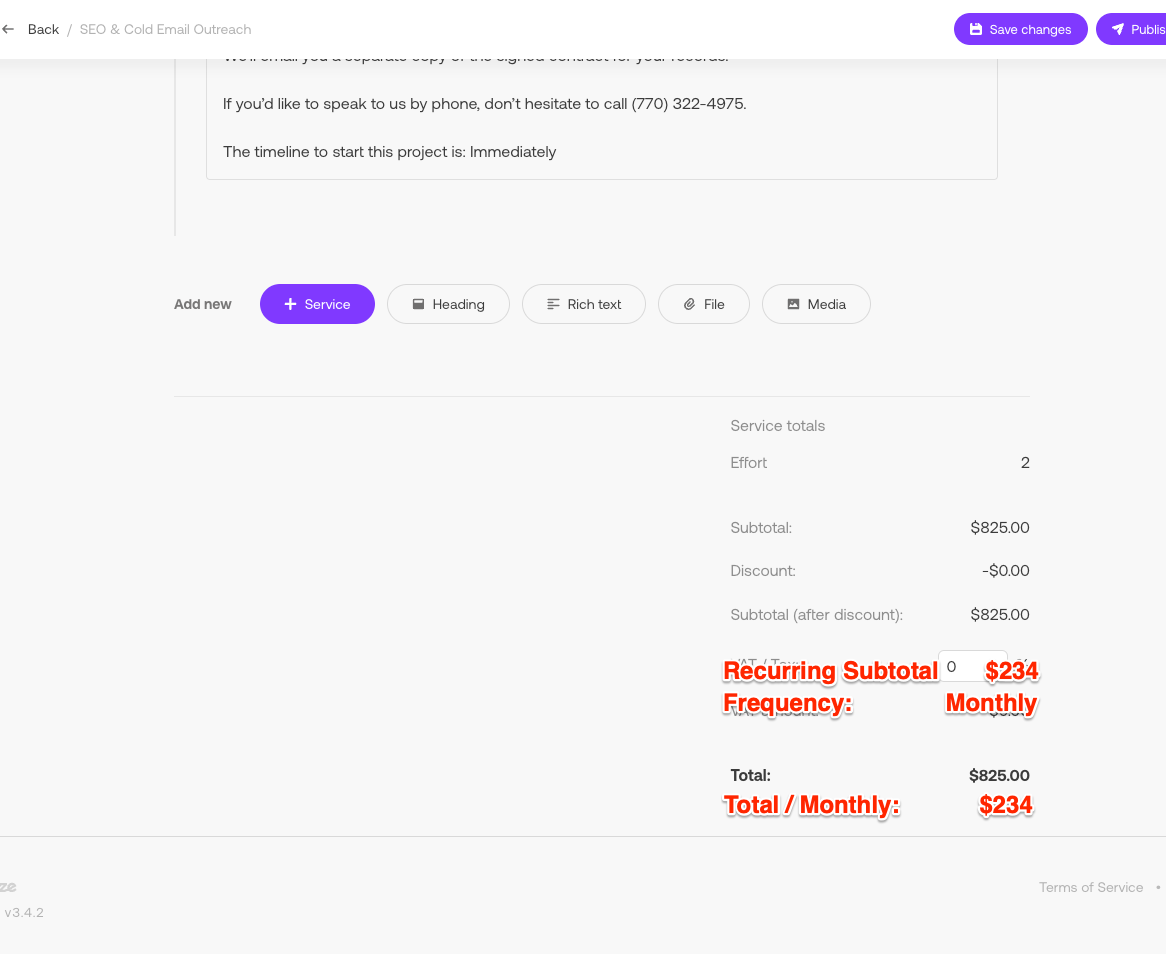Viewport: 1166px width, 954px height.
Task: Focus the VAT / Tax percentage field
Action: (x=971, y=666)
